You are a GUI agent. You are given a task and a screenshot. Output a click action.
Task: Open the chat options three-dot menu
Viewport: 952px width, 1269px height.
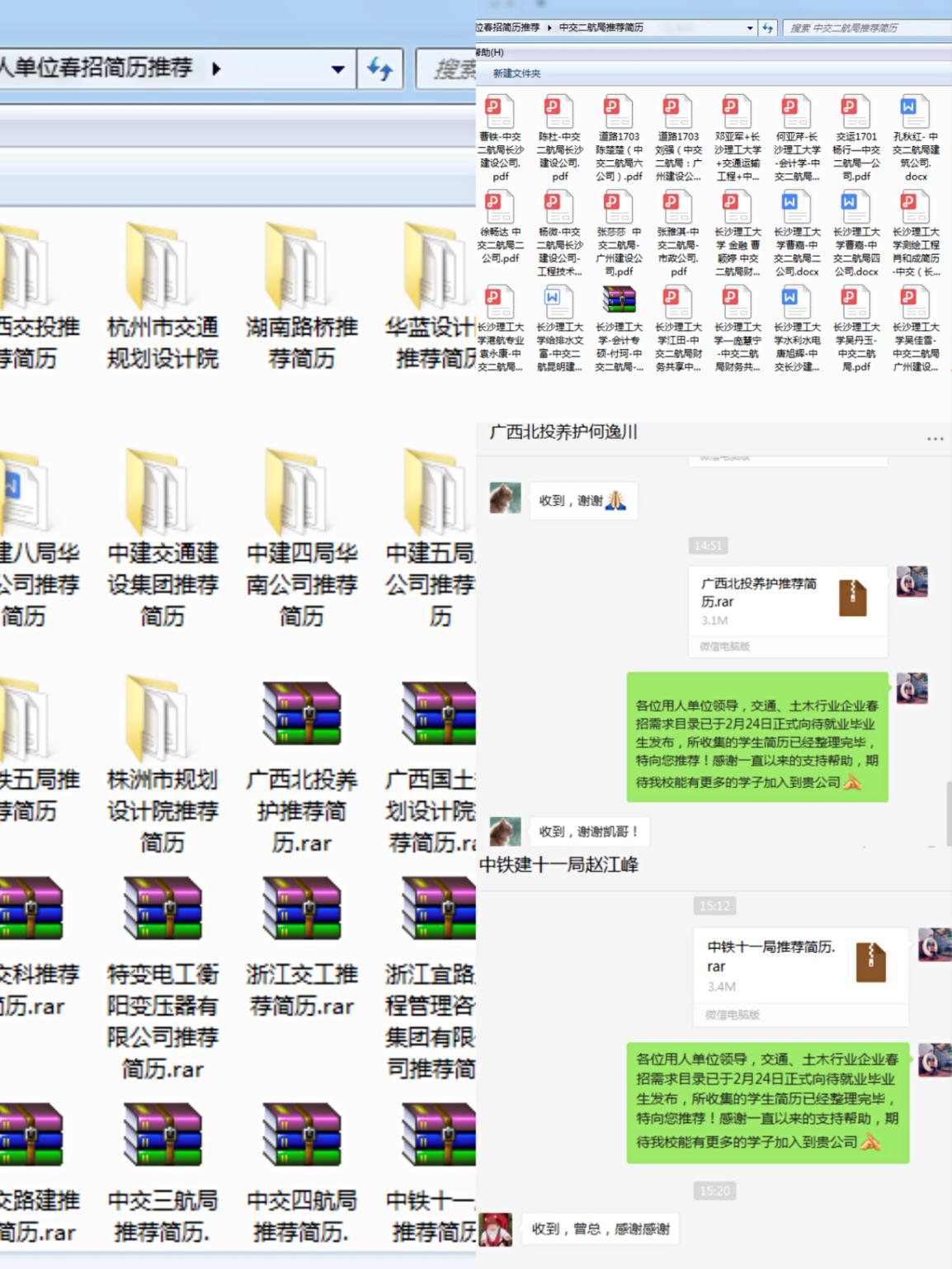click(x=935, y=439)
